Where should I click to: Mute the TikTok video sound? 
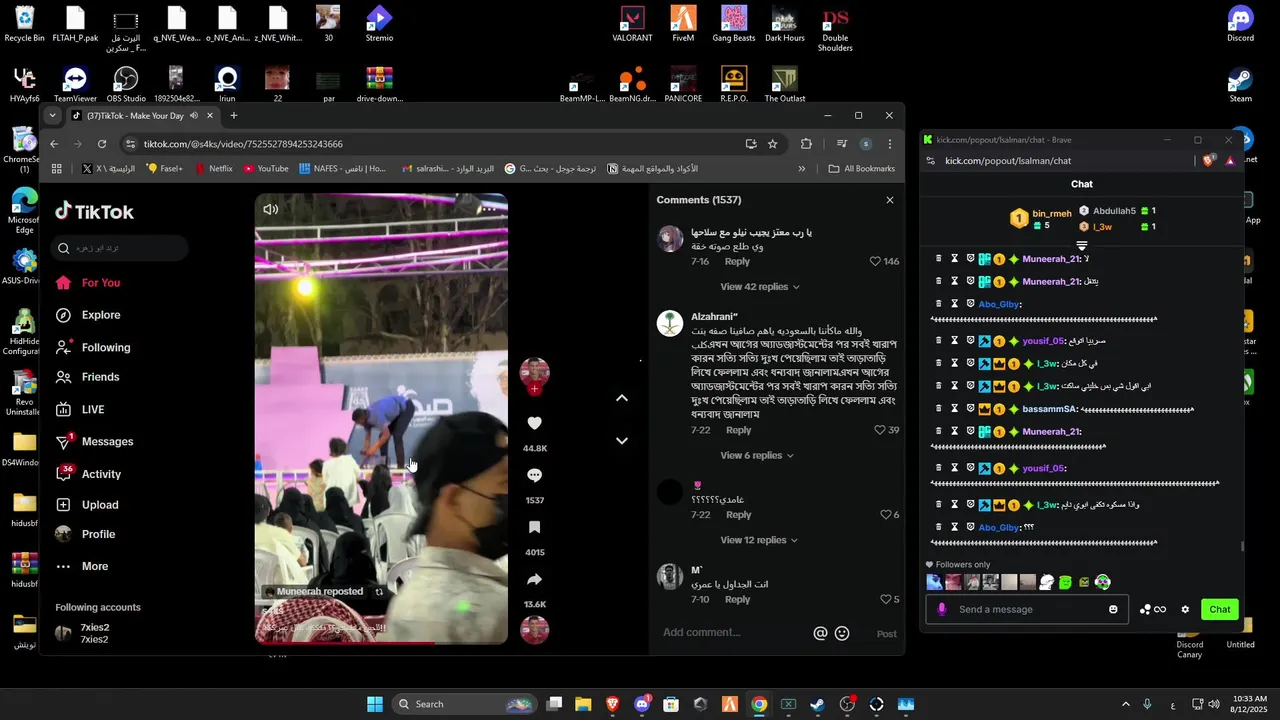(270, 209)
